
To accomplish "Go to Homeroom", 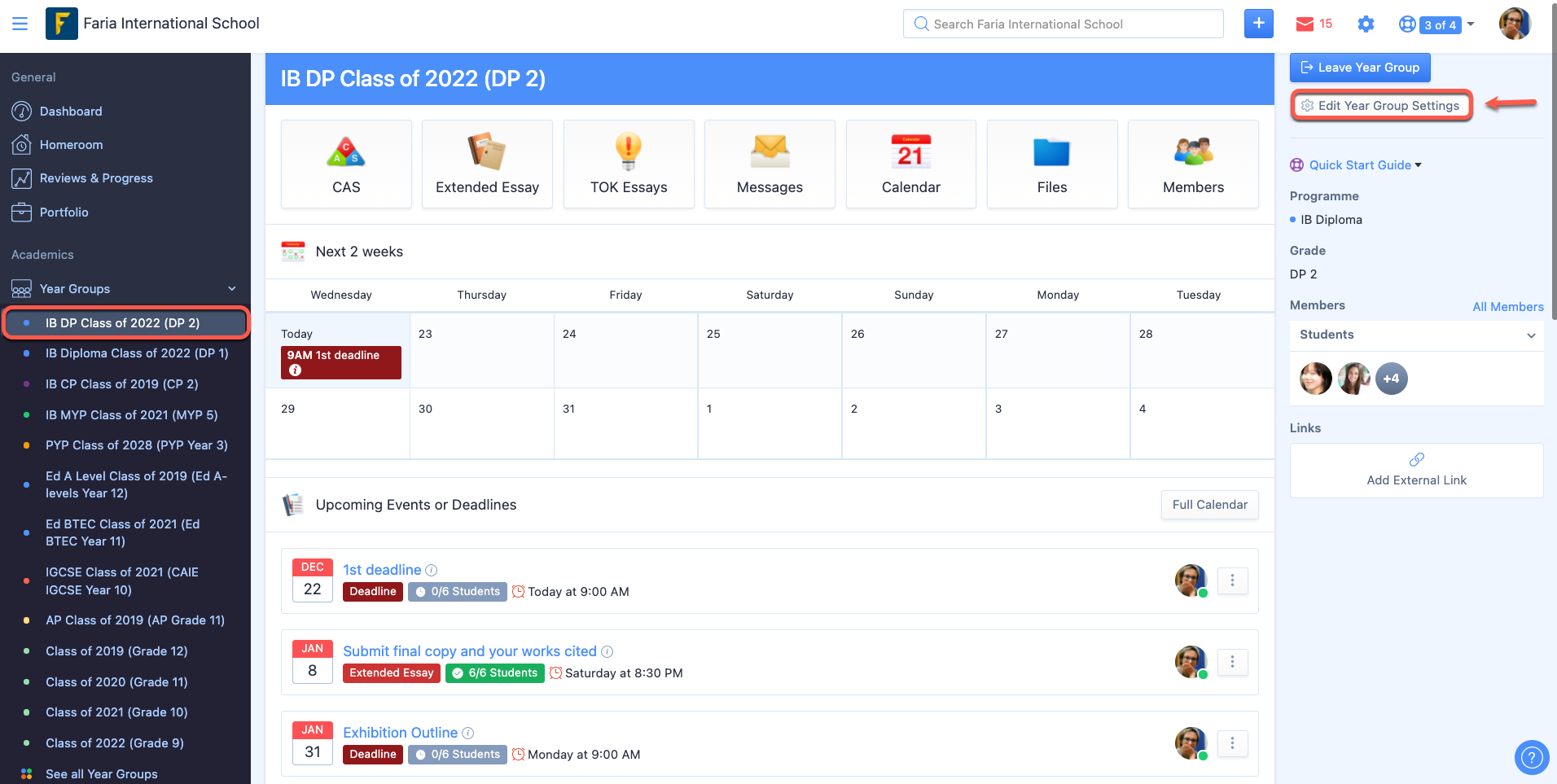I will (72, 145).
